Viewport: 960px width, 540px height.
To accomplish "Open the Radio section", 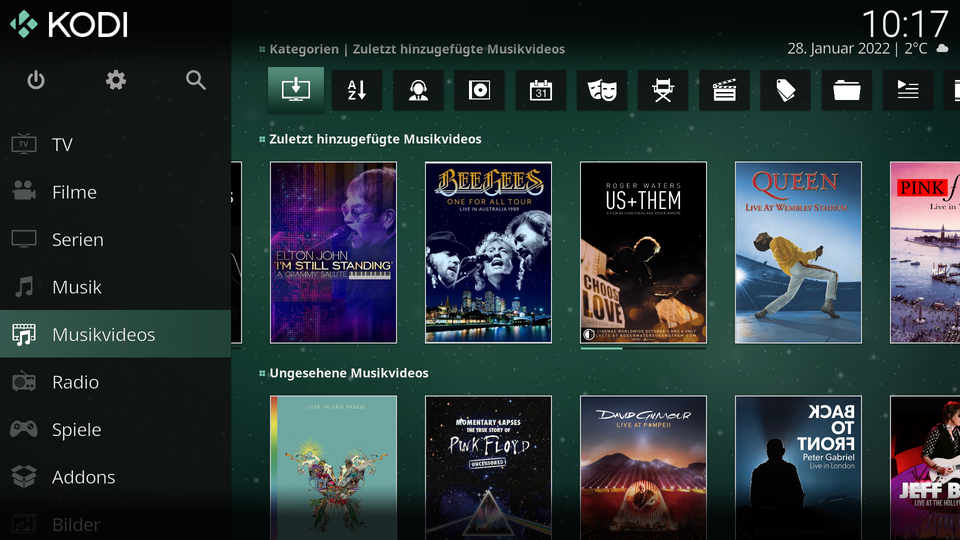I will pos(115,381).
